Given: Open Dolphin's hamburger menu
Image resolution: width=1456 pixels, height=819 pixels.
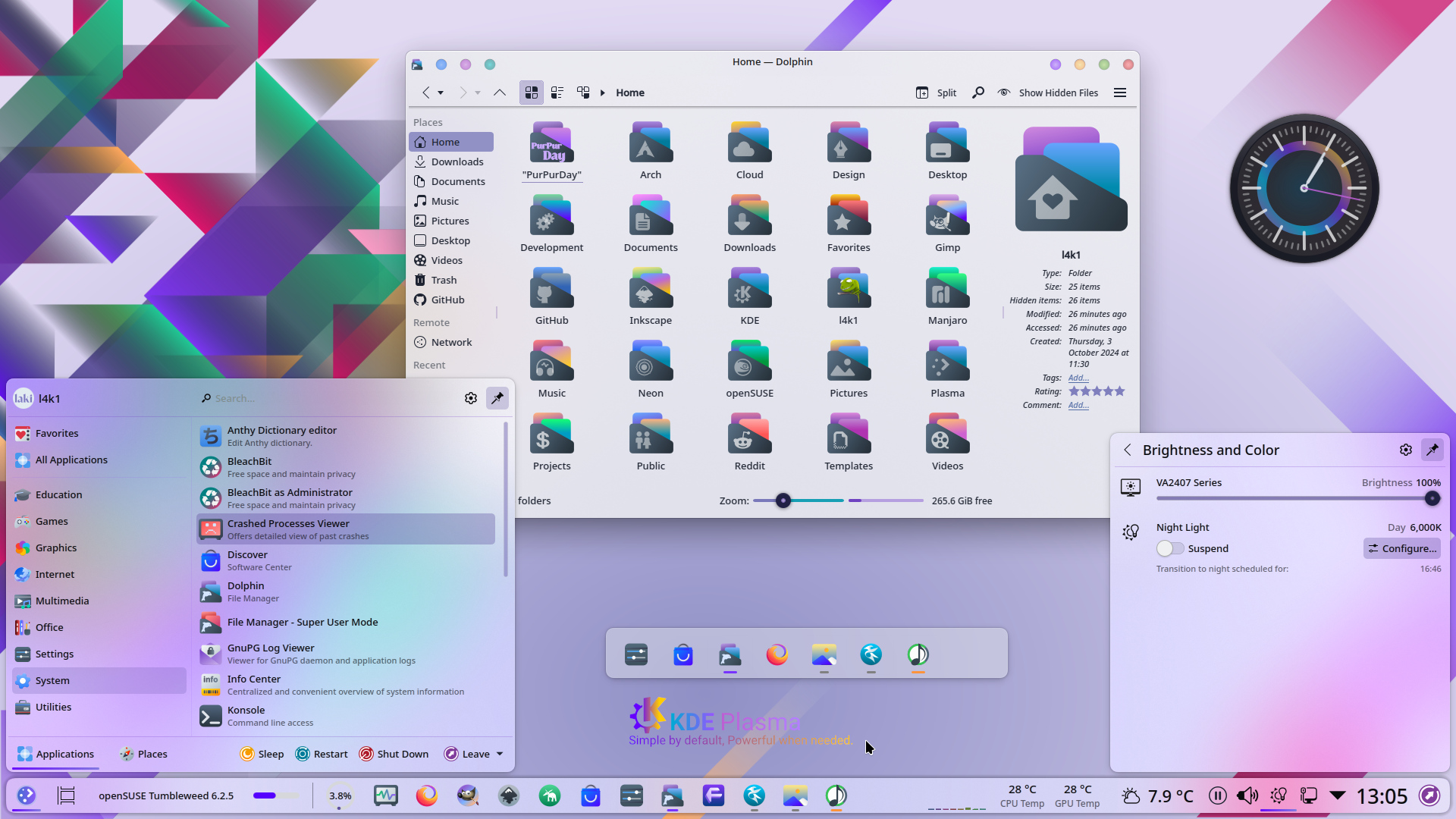Looking at the screenshot, I should 1120,93.
